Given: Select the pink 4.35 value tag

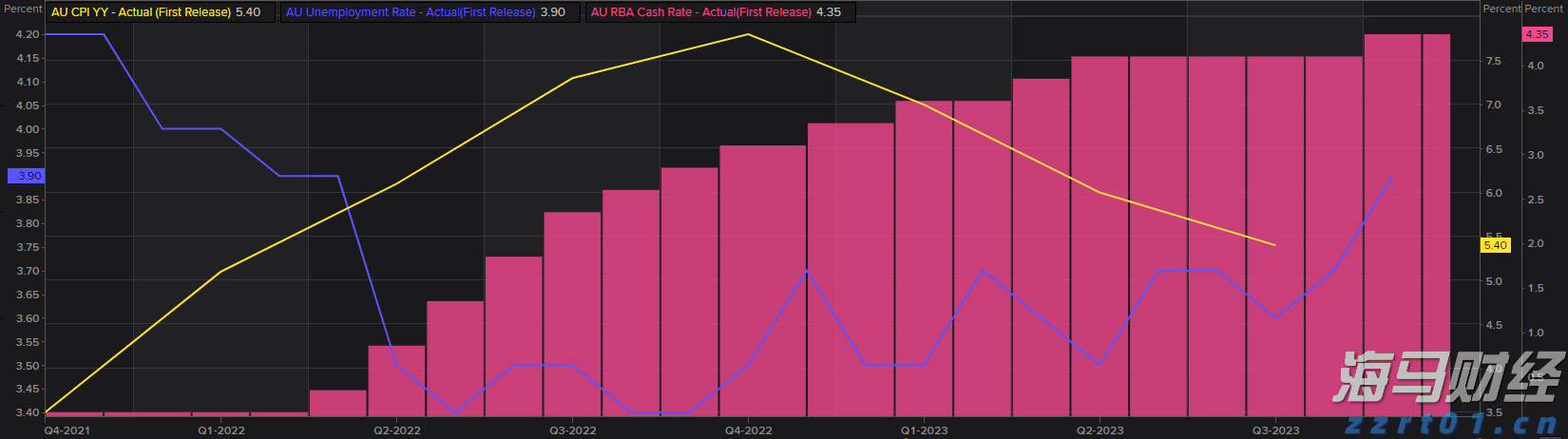Looking at the screenshot, I should click(x=1537, y=34).
